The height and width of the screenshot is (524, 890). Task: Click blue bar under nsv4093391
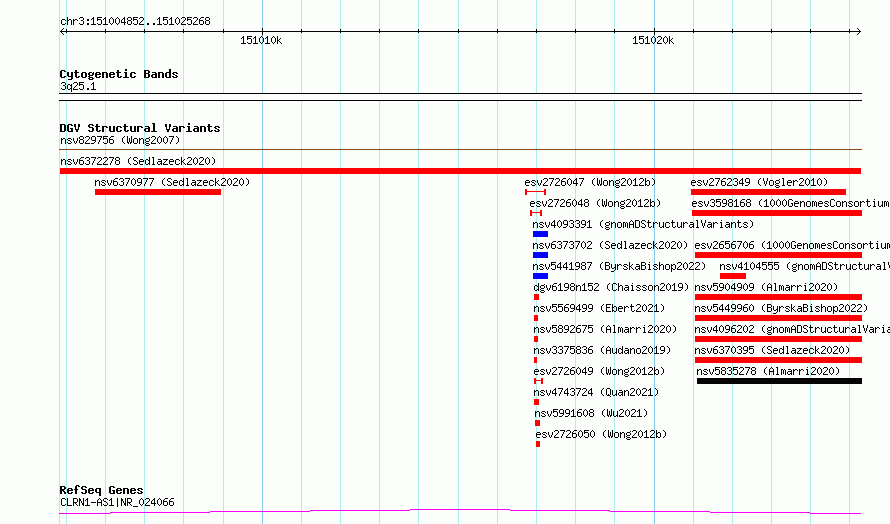tap(540, 234)
